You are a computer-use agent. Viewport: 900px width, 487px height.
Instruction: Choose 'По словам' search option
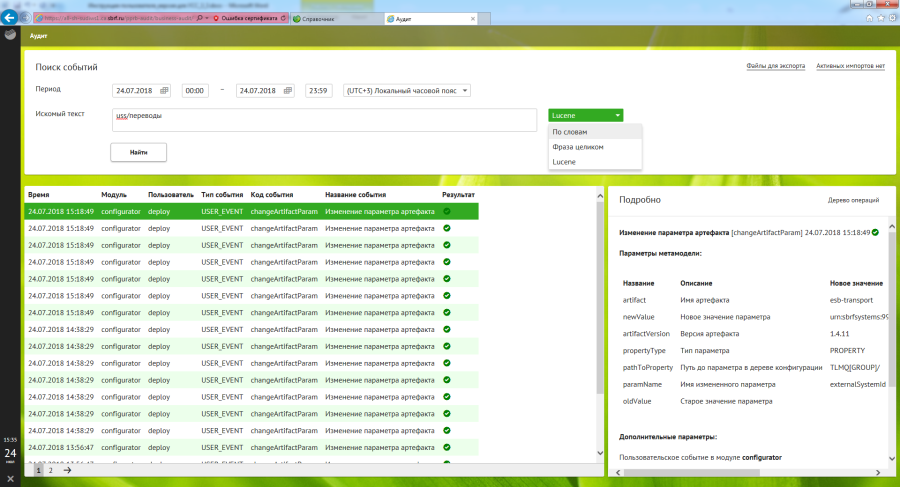570,132
